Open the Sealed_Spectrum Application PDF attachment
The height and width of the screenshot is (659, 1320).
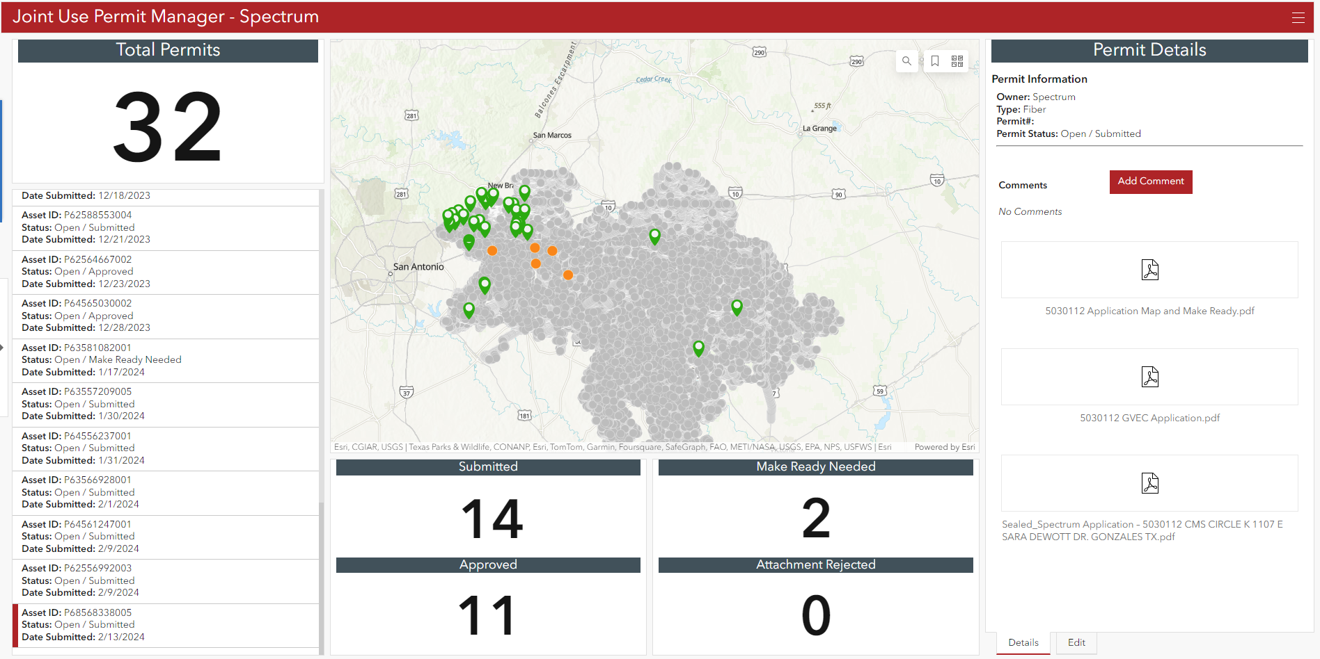[x=1149, y=483]
